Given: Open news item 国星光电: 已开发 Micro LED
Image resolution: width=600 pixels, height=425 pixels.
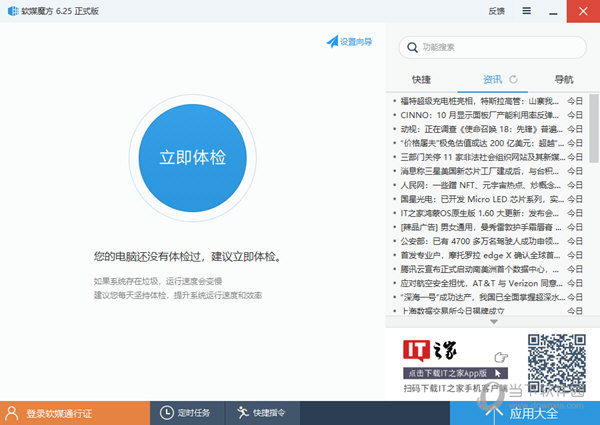Looking at the screenshot, I should click(488, 199).
